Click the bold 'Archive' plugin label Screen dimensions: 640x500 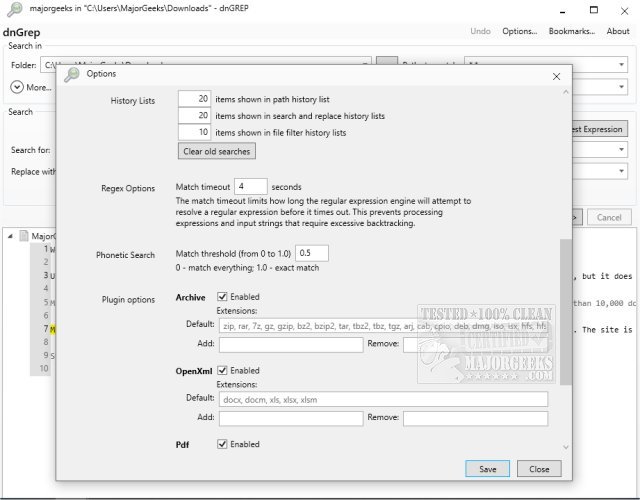pos(190,297)
